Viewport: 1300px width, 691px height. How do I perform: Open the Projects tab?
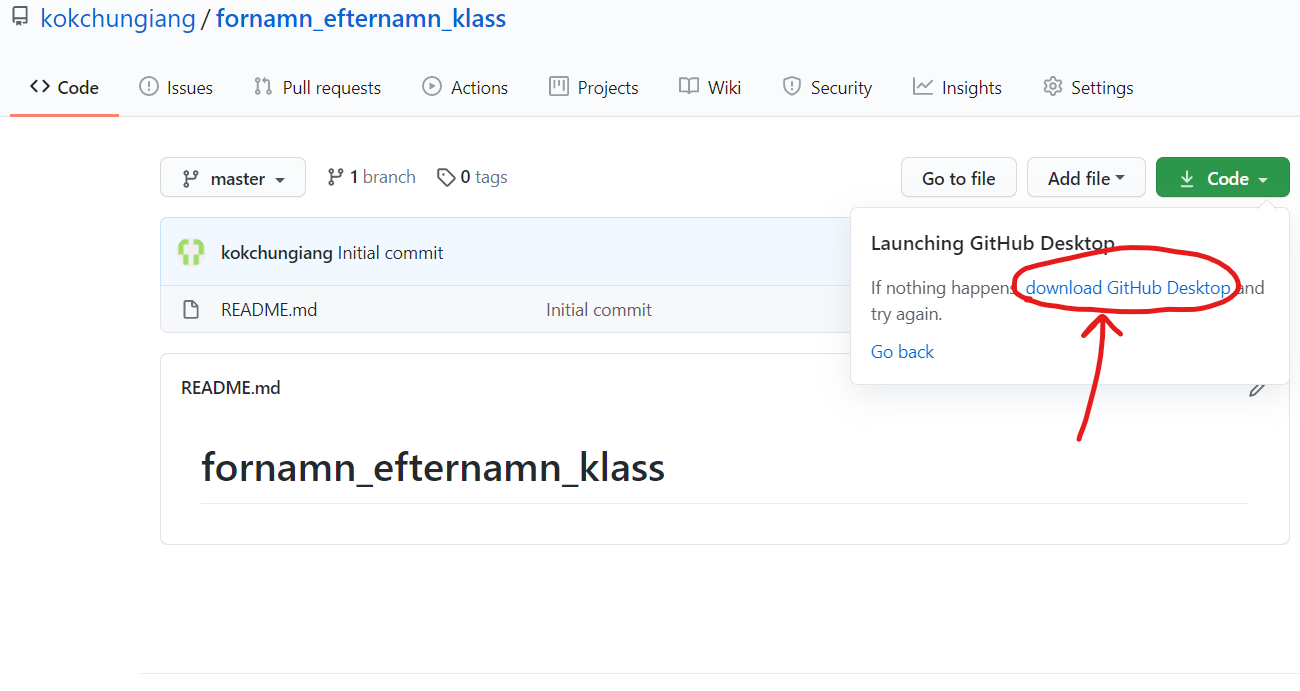tap(593, 88)
